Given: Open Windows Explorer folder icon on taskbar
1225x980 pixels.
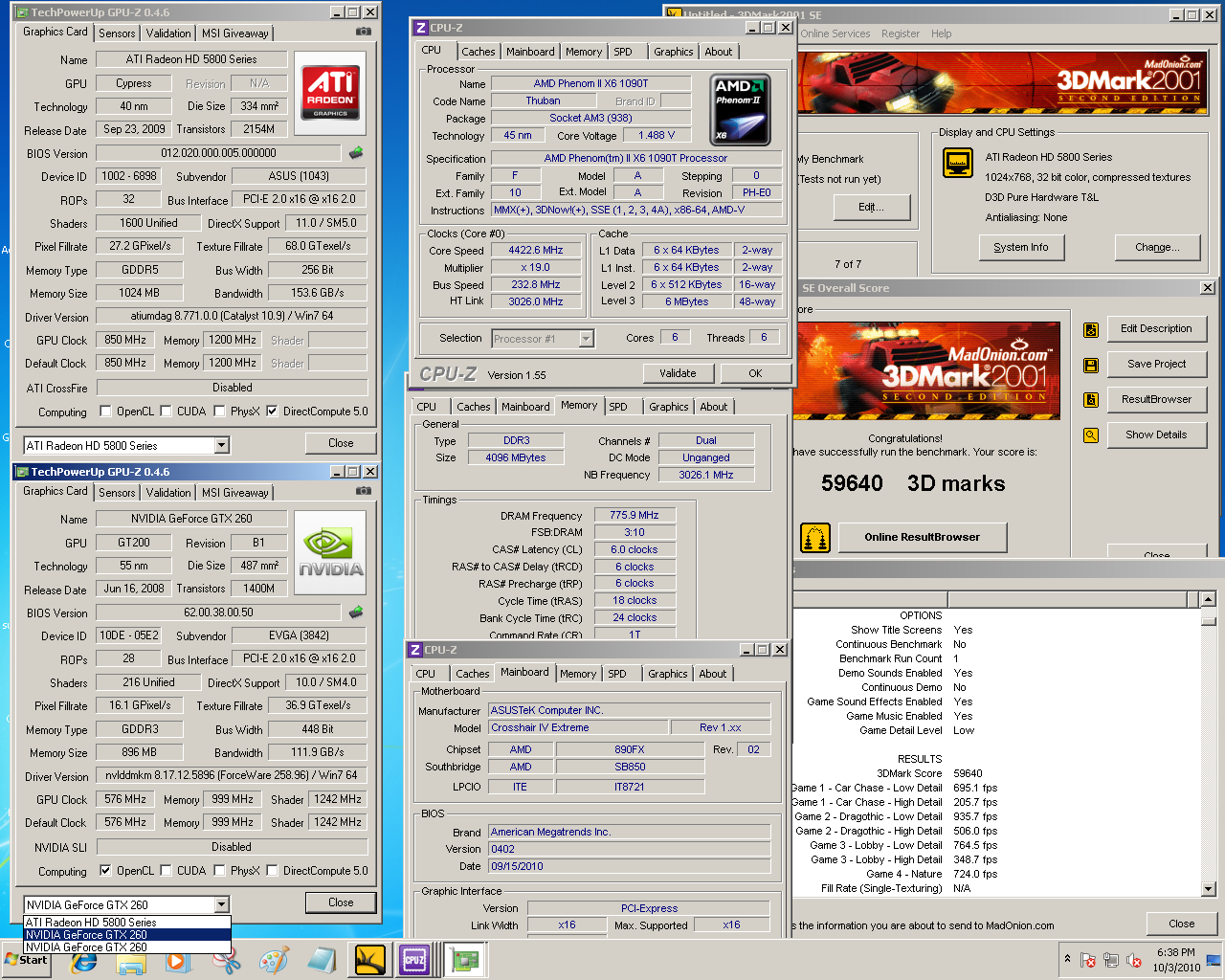Looking at the screenshot, I should click(x=131, y=961).
